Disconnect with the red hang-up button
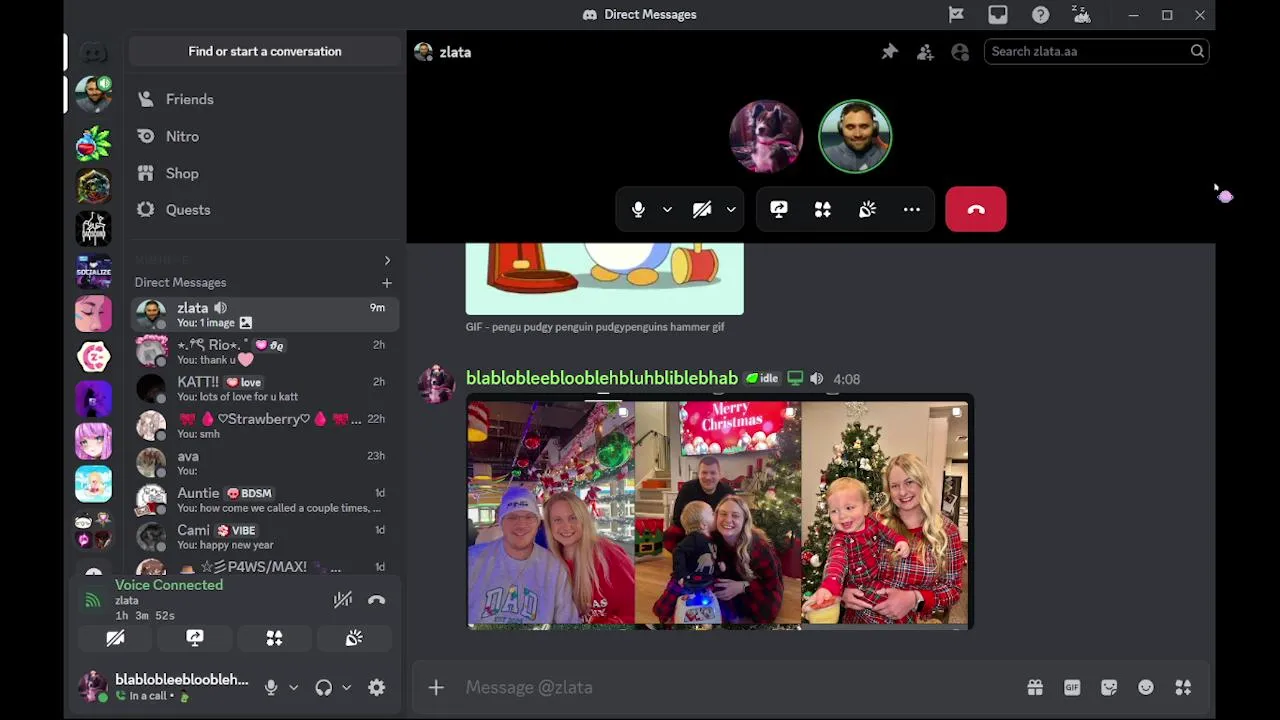 coord(976,210)
